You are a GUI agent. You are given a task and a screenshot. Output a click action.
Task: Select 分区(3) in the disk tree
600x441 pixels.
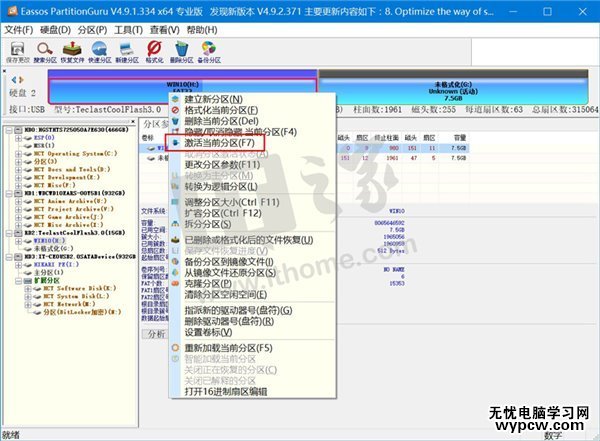point(46,161)
